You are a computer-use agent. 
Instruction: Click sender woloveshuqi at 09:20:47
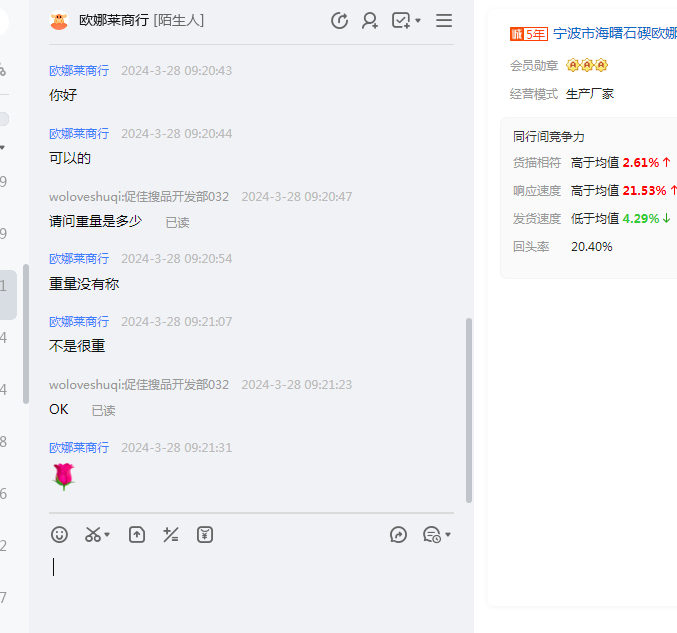[139, 196]
